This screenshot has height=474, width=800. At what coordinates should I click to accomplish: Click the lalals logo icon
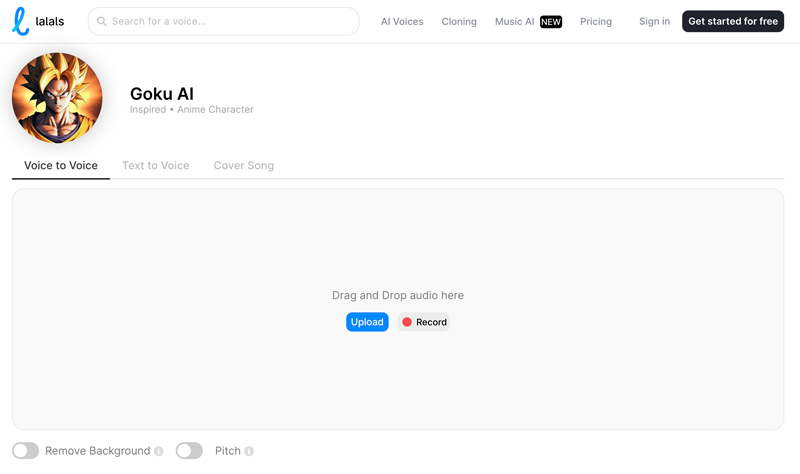click(x=20, y=21)
